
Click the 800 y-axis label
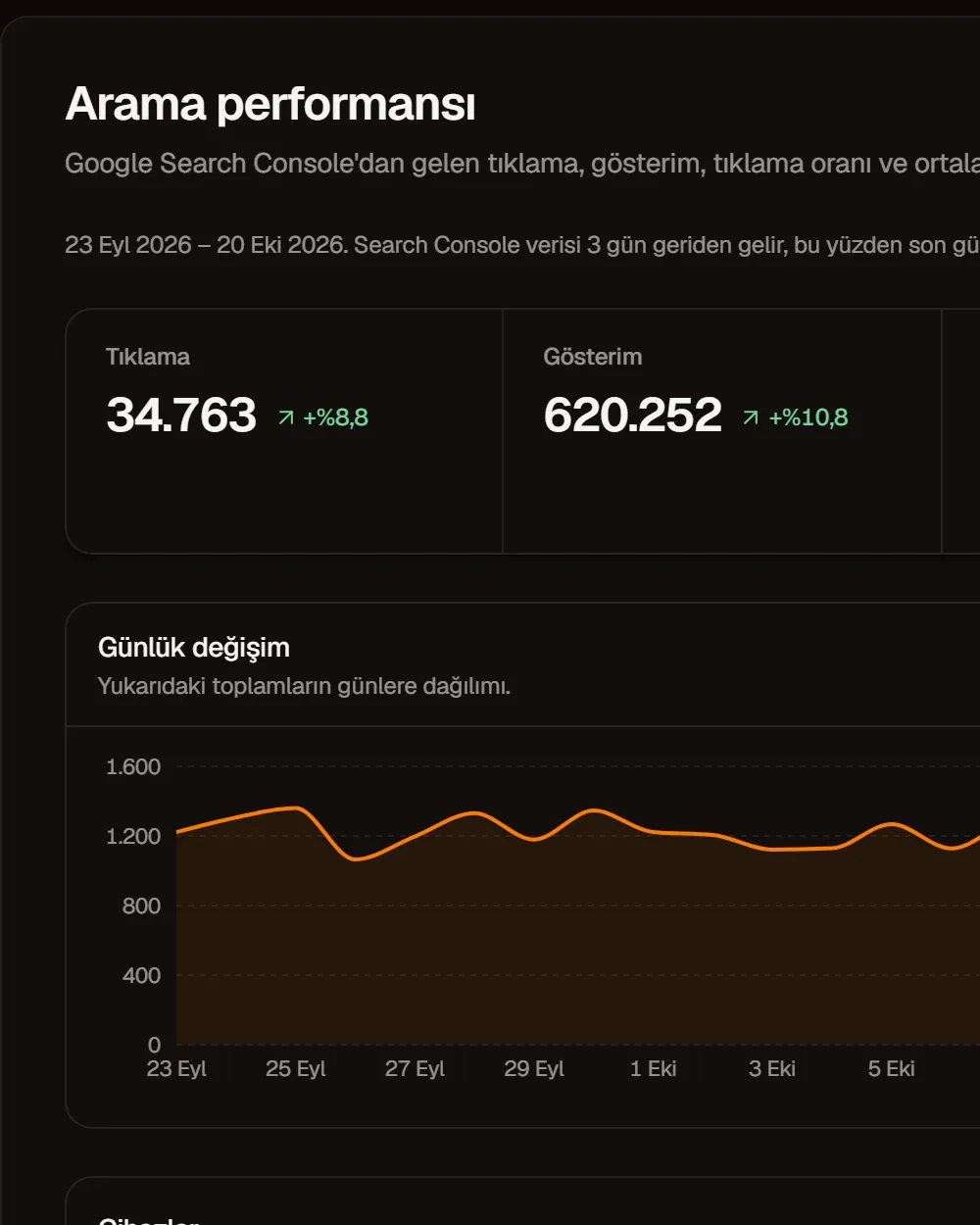click(x=141, y=906)
